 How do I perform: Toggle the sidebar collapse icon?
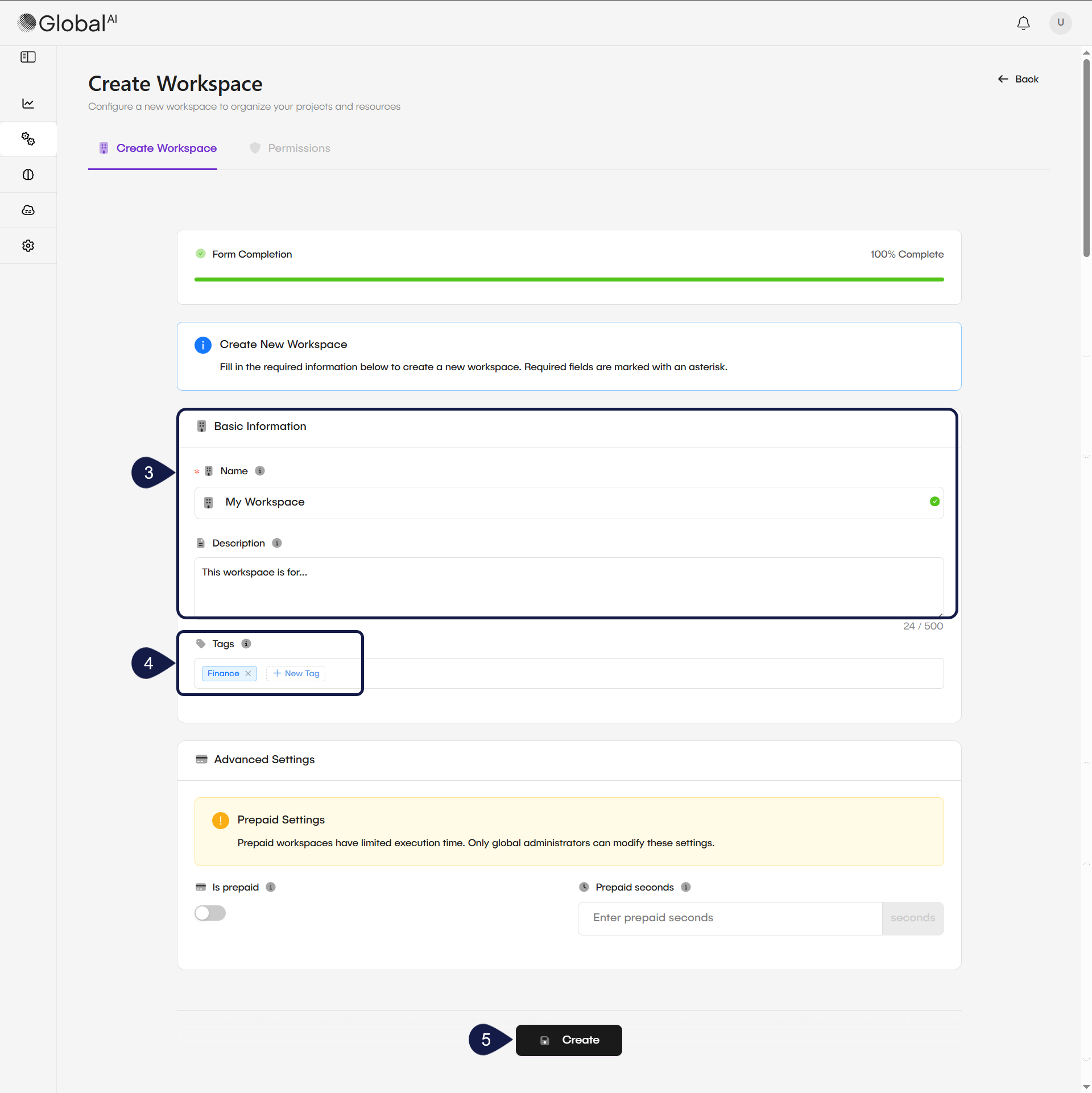tap(28, 57)
